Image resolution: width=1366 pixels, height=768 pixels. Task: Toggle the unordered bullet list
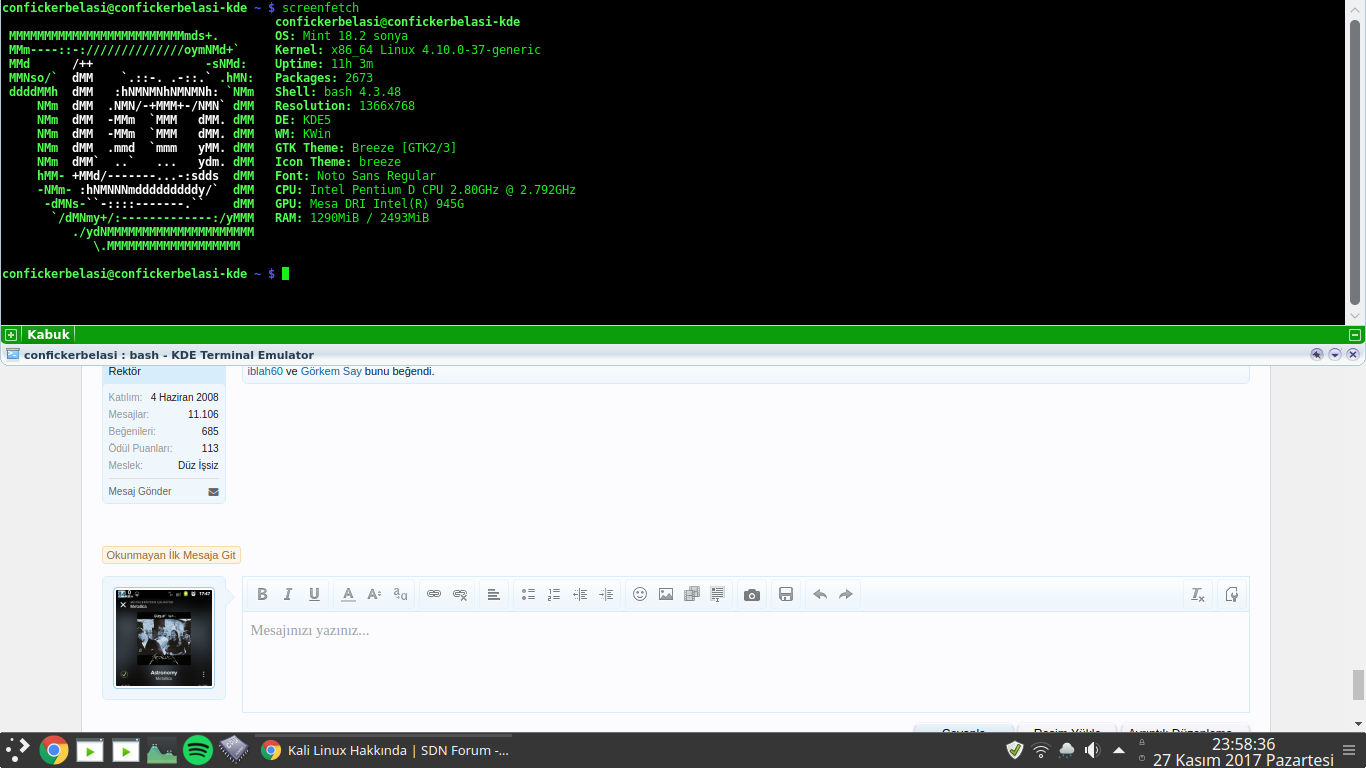[528, 594]
